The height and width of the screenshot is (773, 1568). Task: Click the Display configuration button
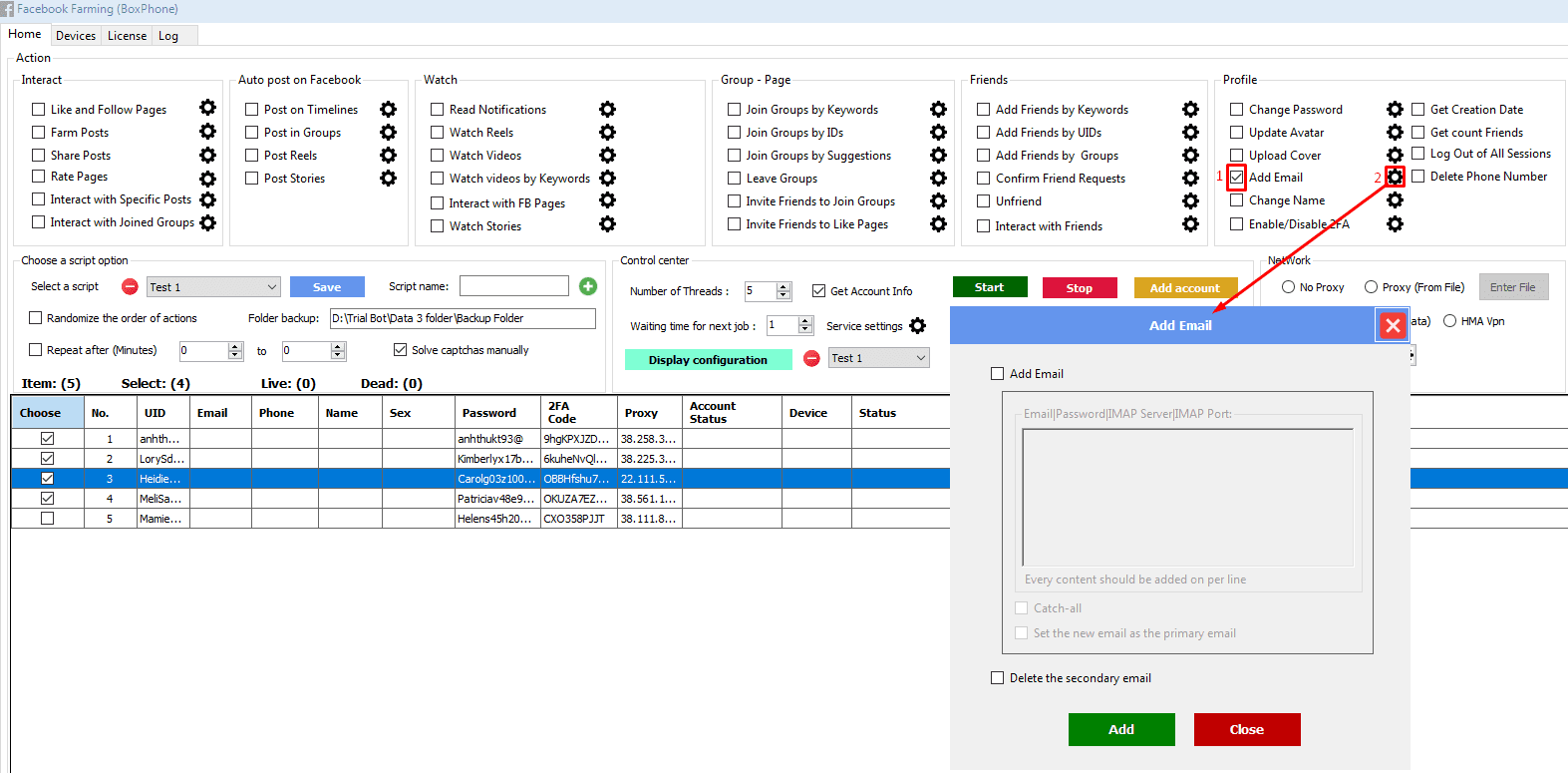click(x=709, y=360)
